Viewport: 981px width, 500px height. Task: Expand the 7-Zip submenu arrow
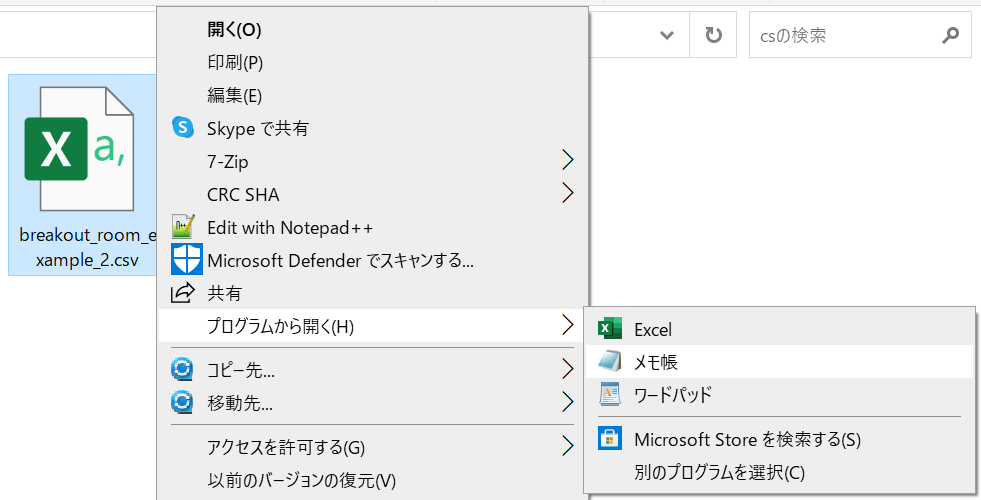click(x=567, y=161)
